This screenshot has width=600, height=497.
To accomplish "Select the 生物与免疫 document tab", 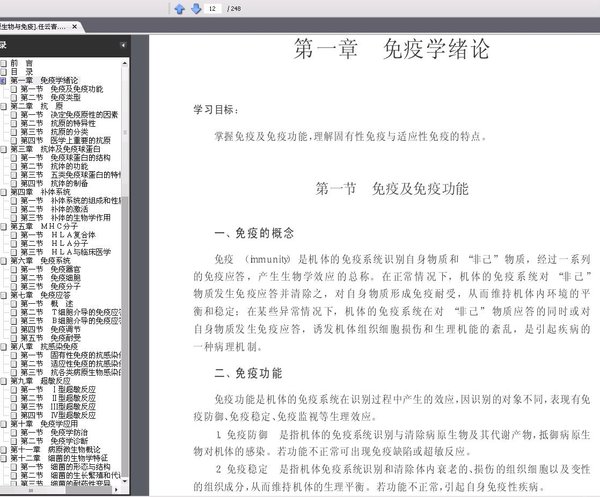I will click(x=34, y=26).
